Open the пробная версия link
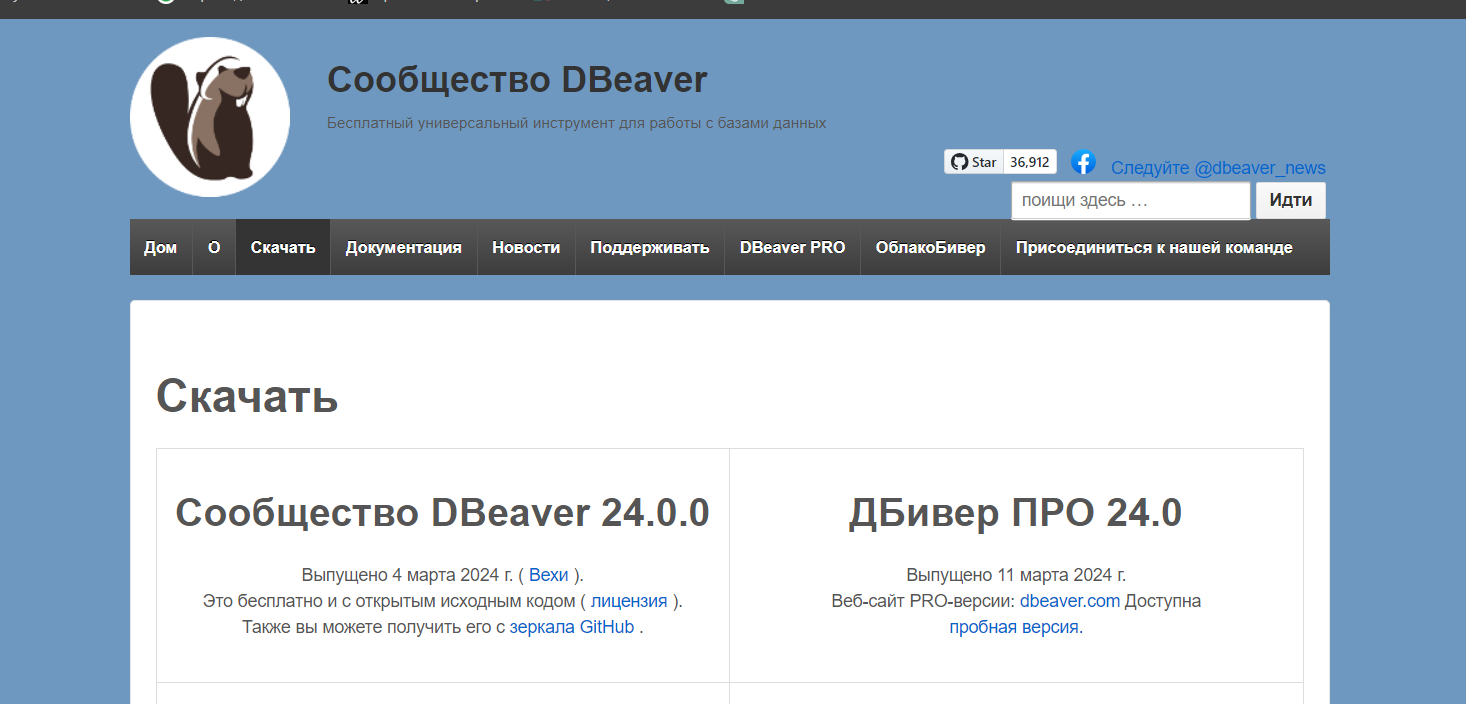1466x704 pixels. point(1014,627)
